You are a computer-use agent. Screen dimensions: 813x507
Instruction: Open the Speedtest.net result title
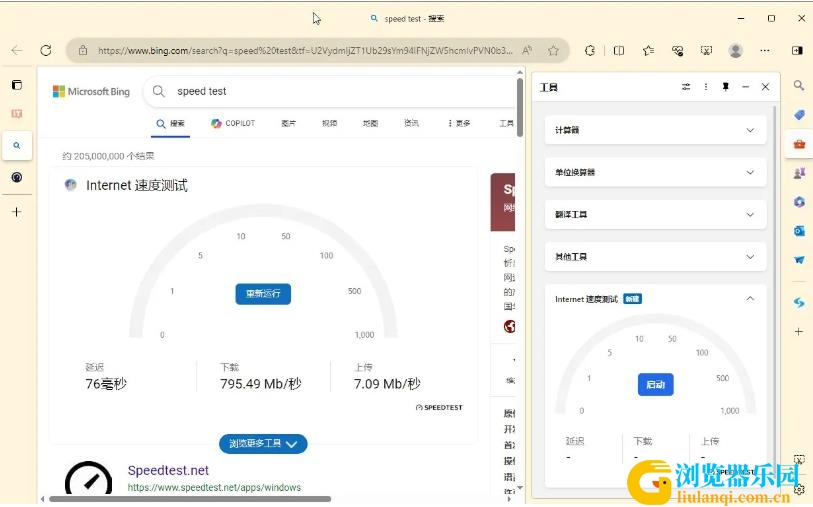pos(168,470)
